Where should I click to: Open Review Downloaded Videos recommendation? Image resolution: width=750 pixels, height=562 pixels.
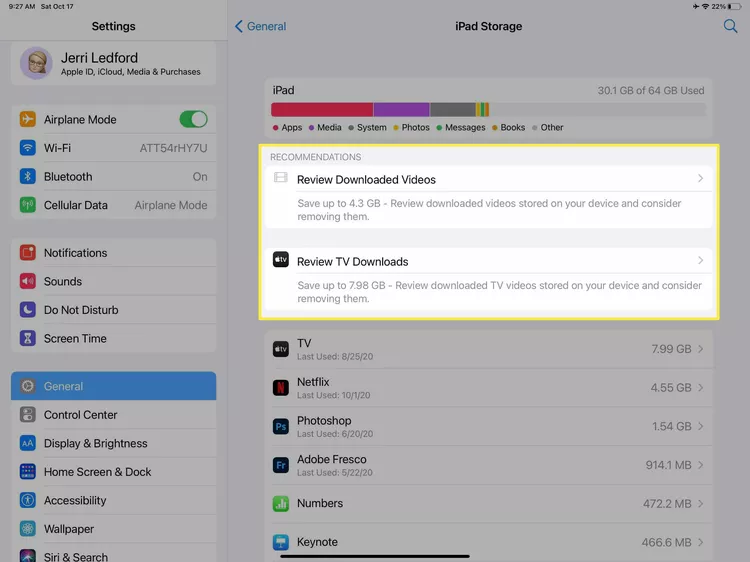coord(488,197)
